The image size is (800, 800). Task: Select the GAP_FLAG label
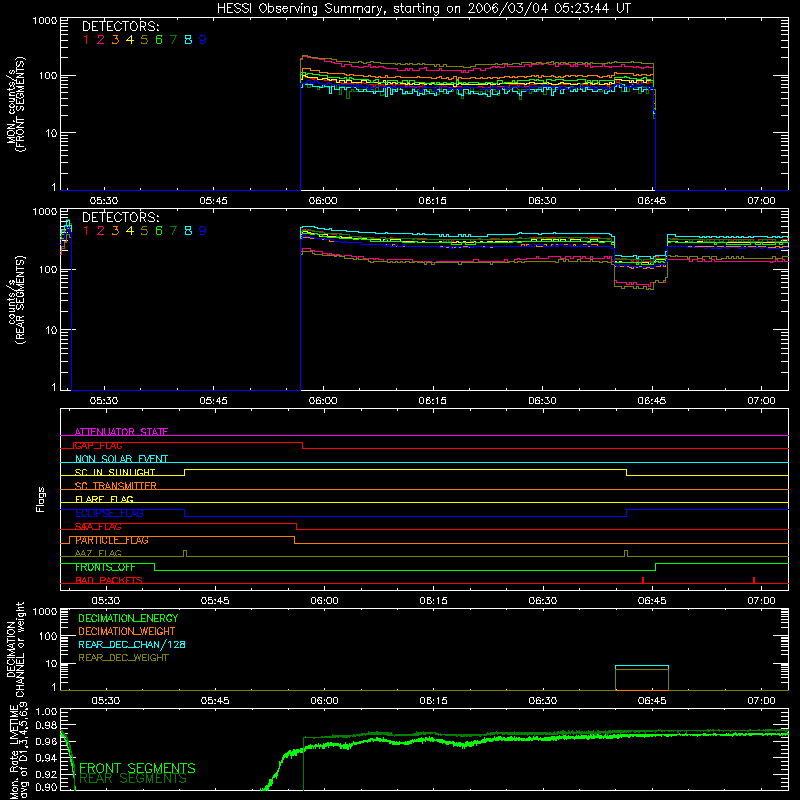point(98,445)
